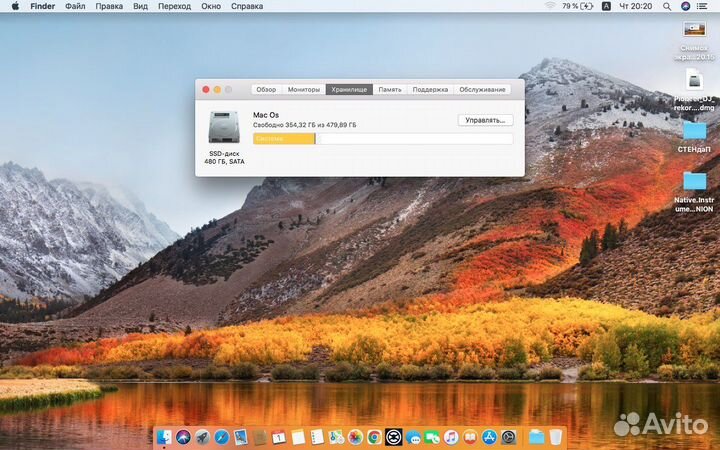Switch to the Память tab
Viewport: 720px width, 450px height.
pos(390,89)
